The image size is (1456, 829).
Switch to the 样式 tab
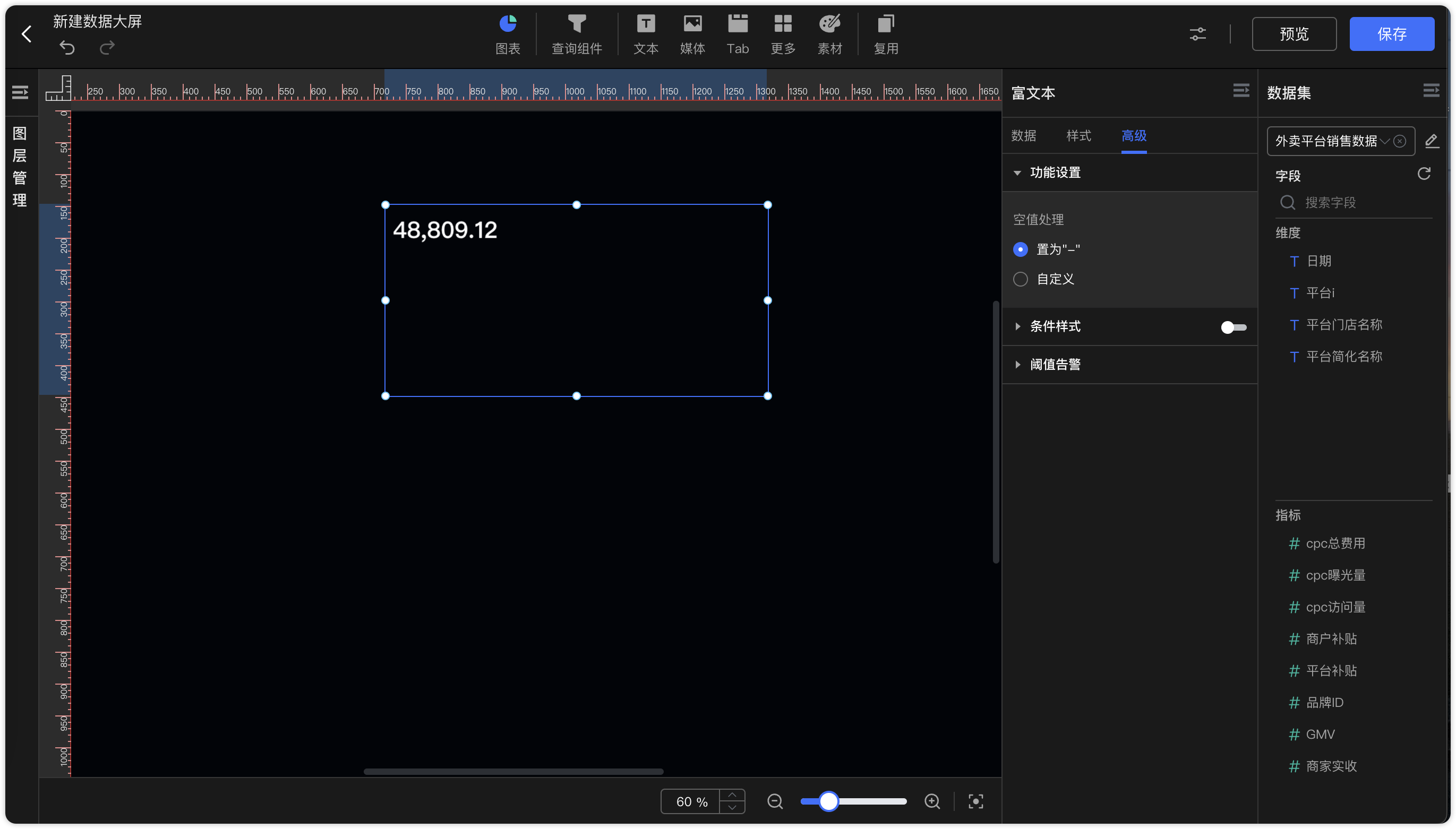pyautogui.click(x=1078, y=135)
